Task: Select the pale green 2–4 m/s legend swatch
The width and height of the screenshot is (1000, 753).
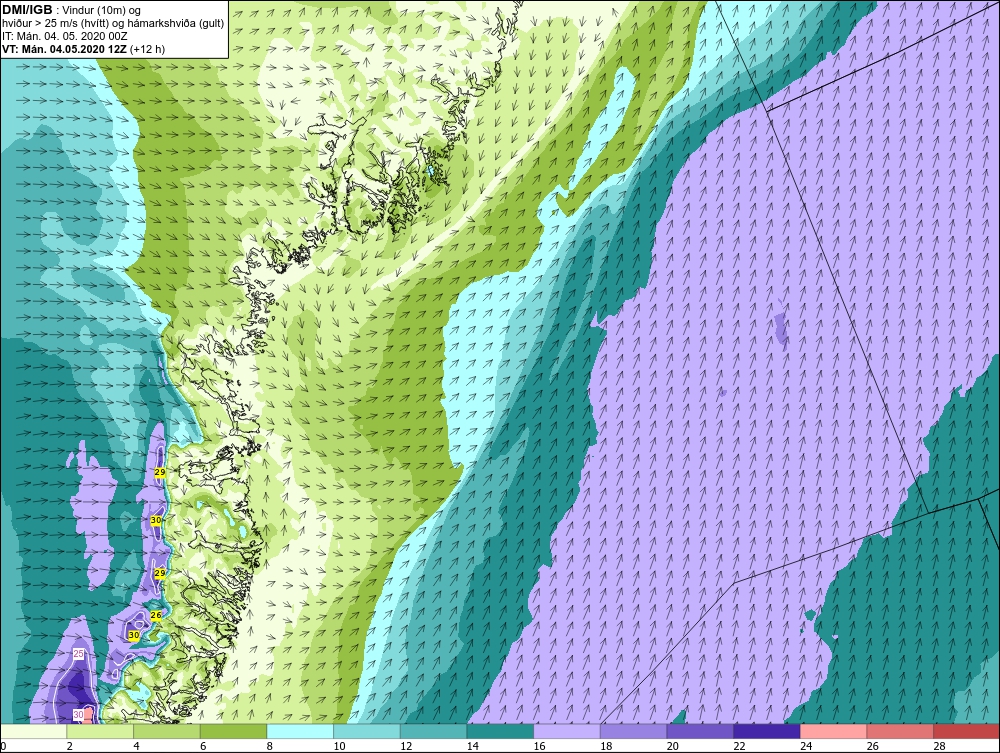Action: pyautogui.click(x=99, y=731)
